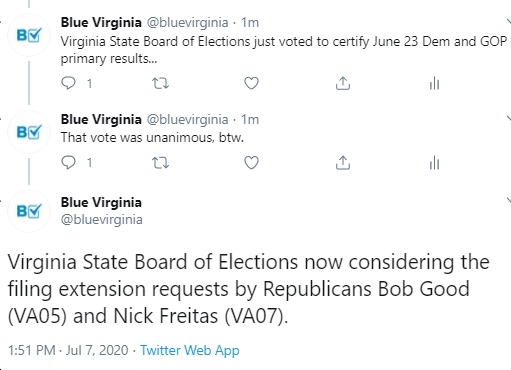Open Blue Virginia name on first tweet
Image resolution: width=511 pixels, height=370 pixels.
[x=101, y=23]
